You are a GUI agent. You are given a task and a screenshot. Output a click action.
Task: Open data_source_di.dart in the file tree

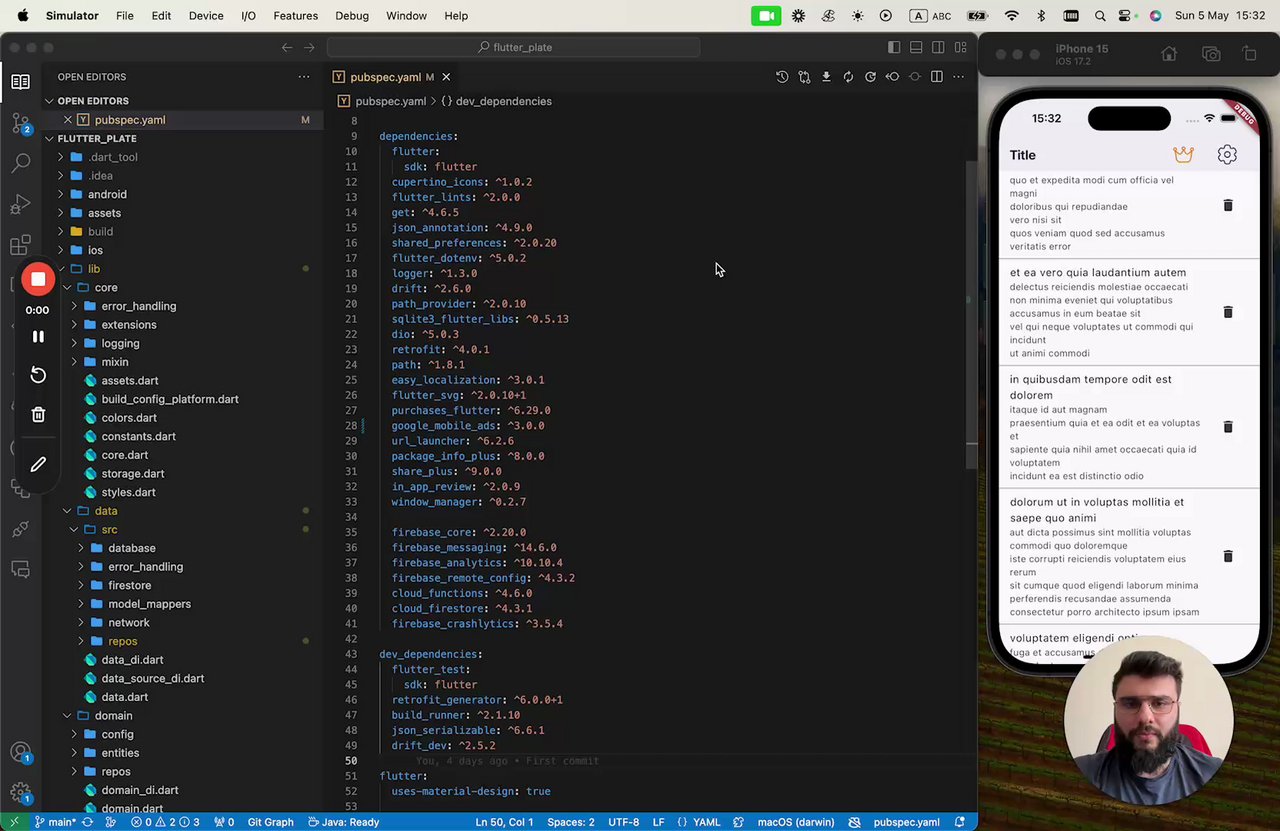tap(152, 678)
